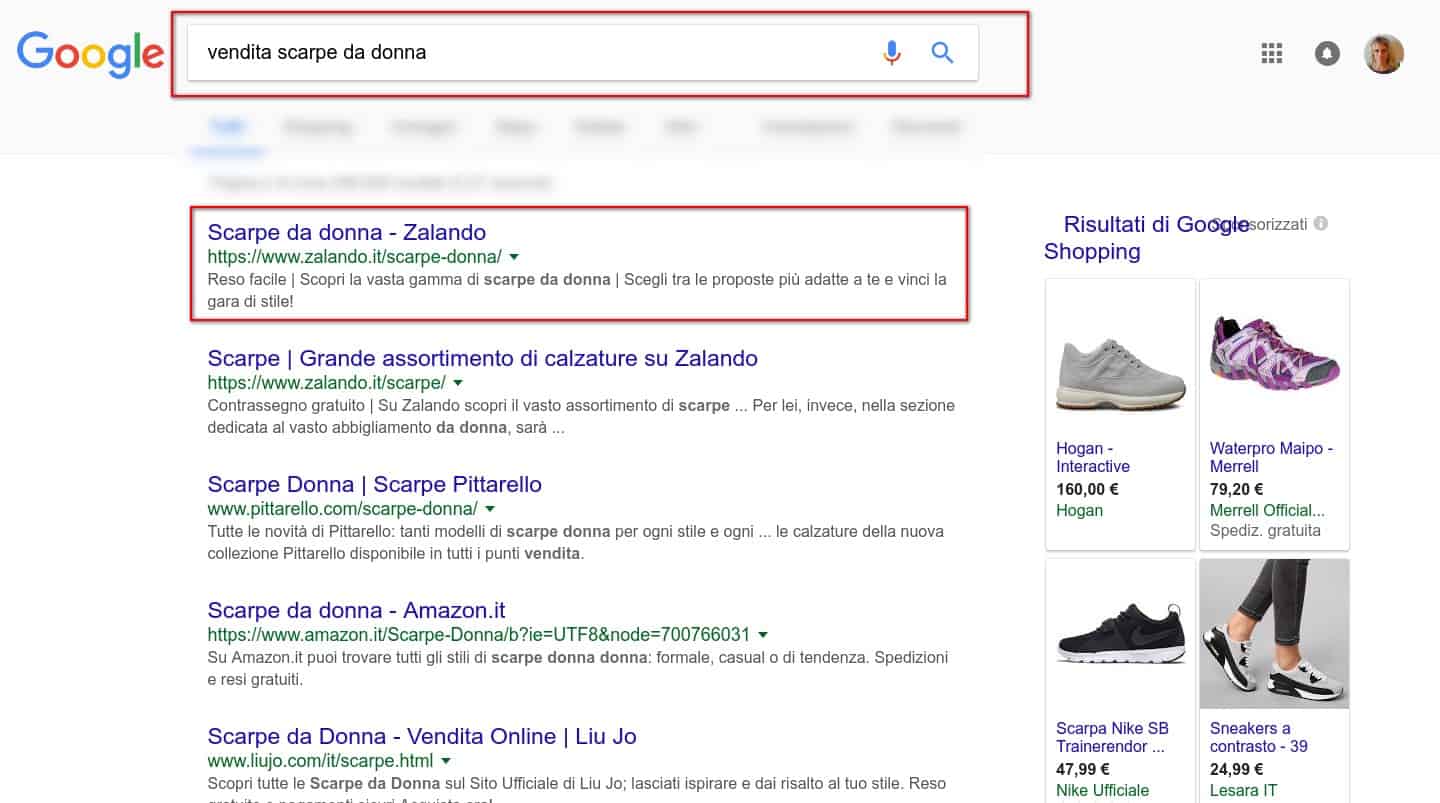Click the snippet starting 'Su Amazon.it puoi trovare'
This screenshot has width=1440, height=803.
point(578,668)
